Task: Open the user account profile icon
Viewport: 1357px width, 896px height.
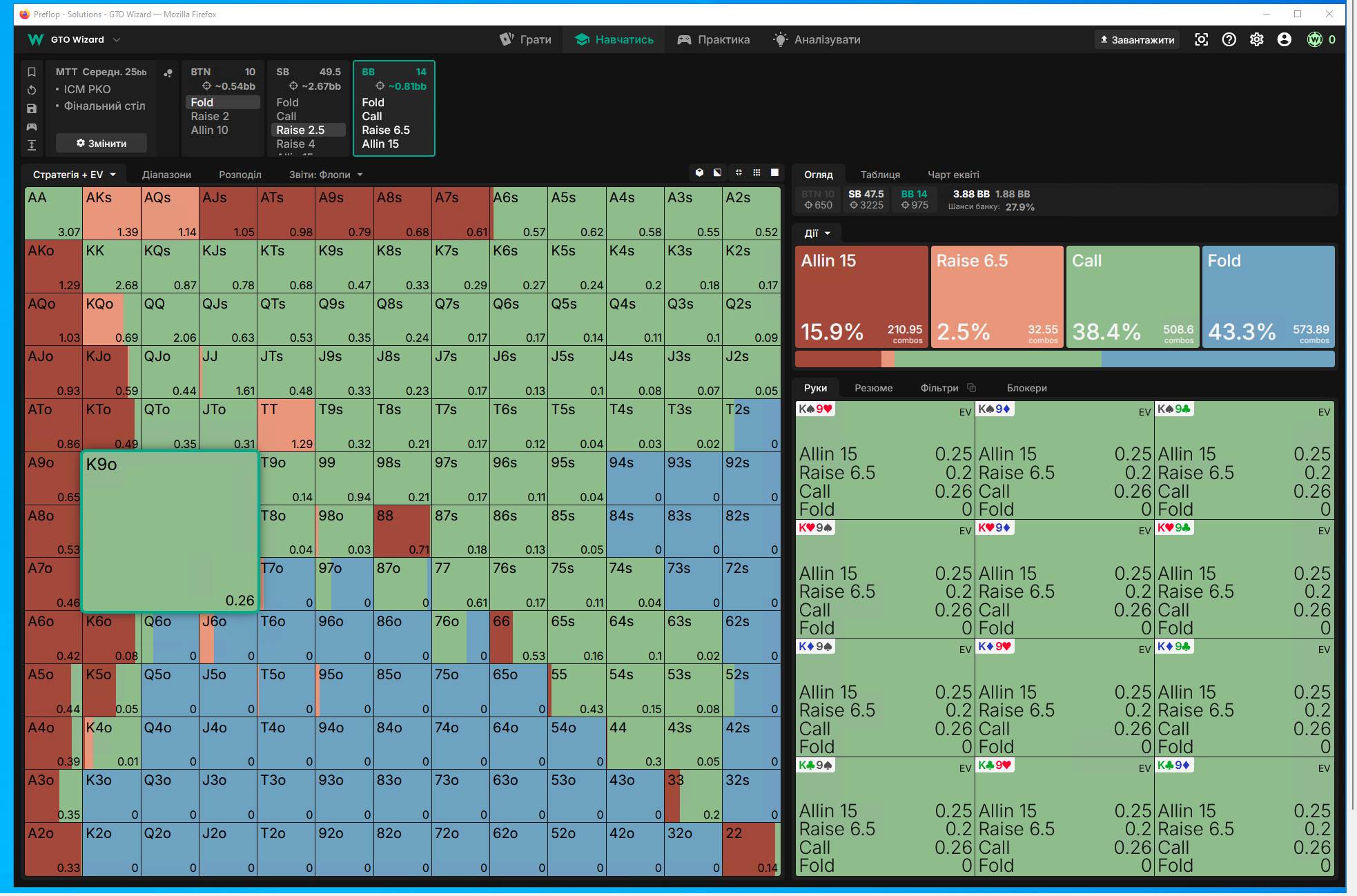Action: (x=1285, y=40)
